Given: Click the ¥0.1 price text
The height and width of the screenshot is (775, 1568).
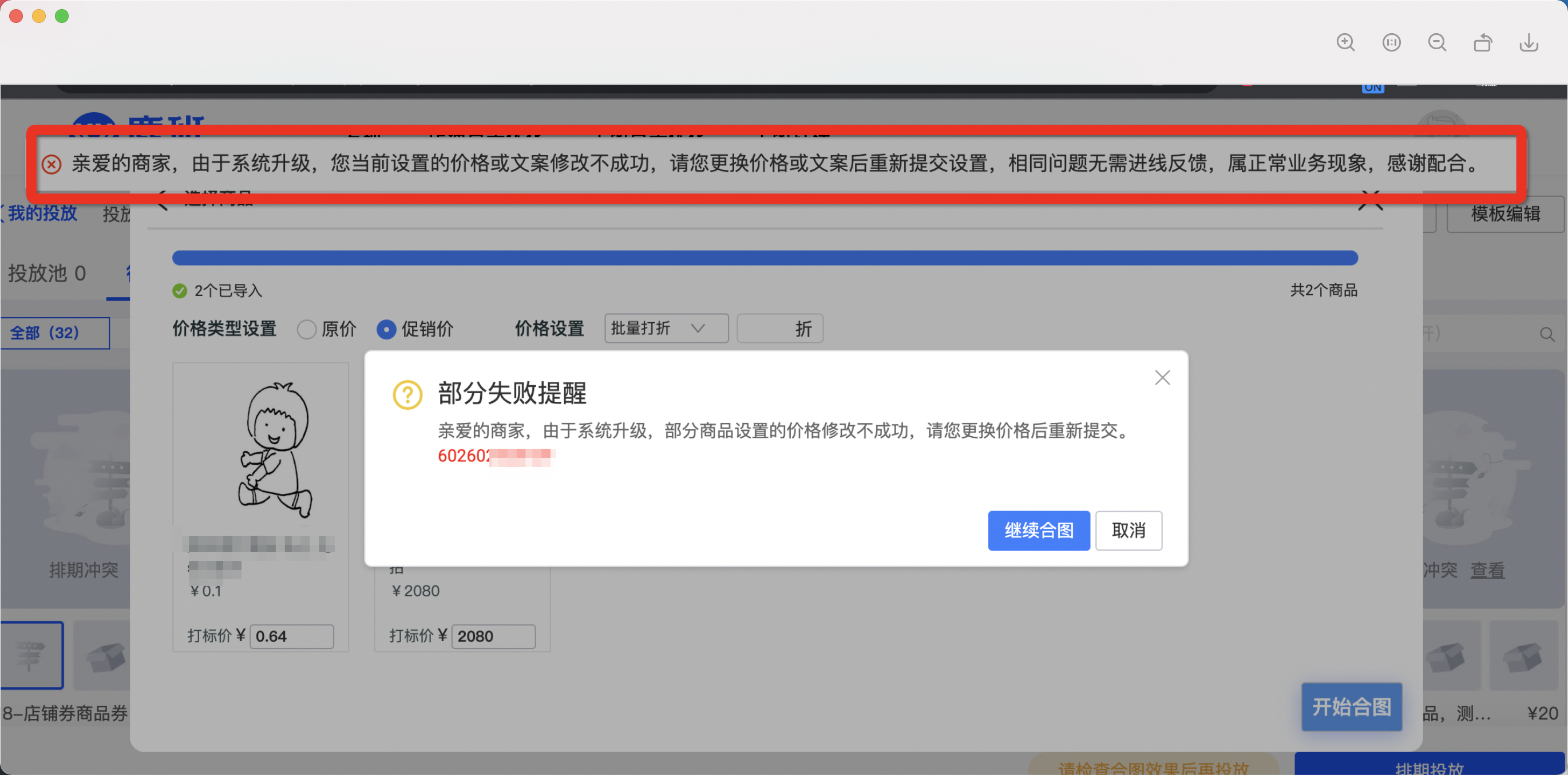Looking at the screenshot, I should [x=206, y=591].
